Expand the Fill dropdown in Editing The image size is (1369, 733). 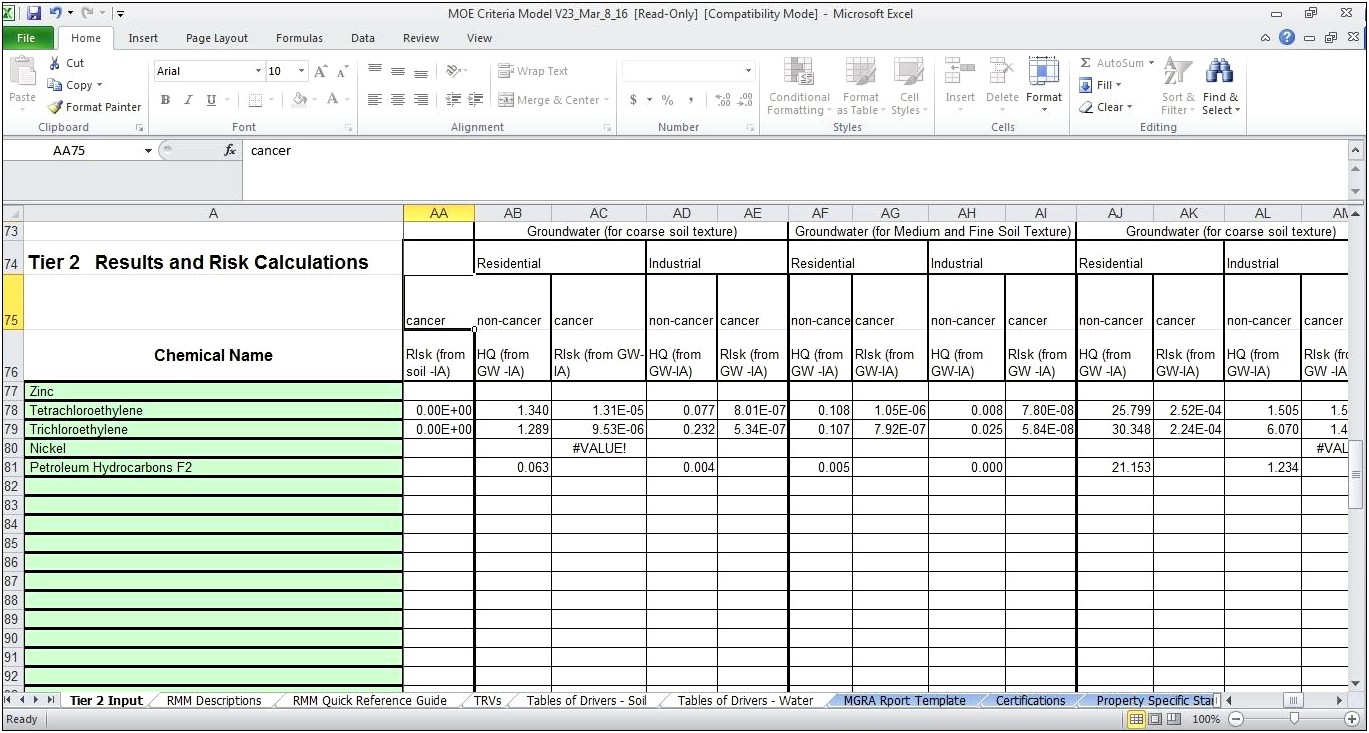pos(1118,86)
